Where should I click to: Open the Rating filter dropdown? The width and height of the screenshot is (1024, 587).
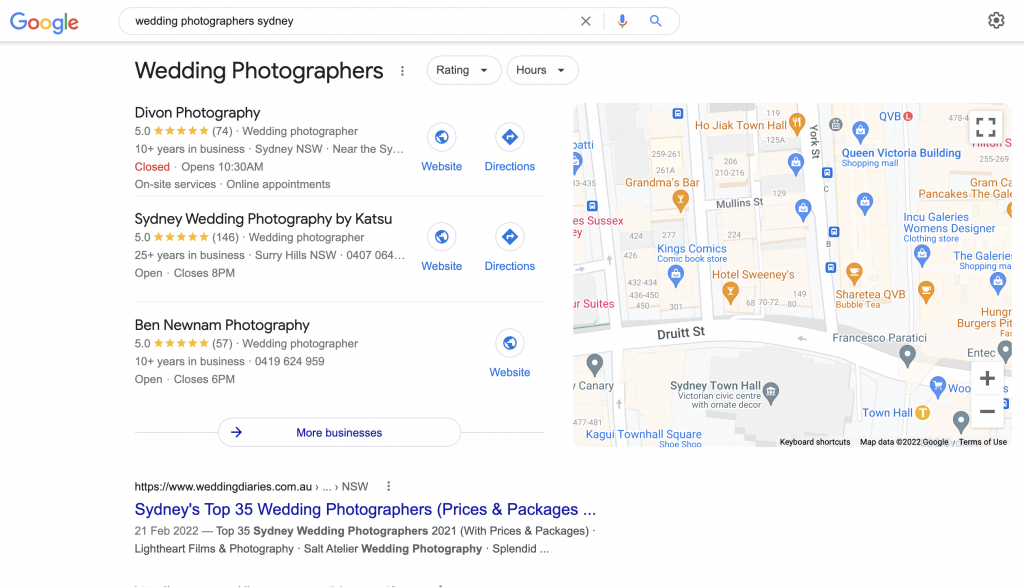tap(464, 70)
